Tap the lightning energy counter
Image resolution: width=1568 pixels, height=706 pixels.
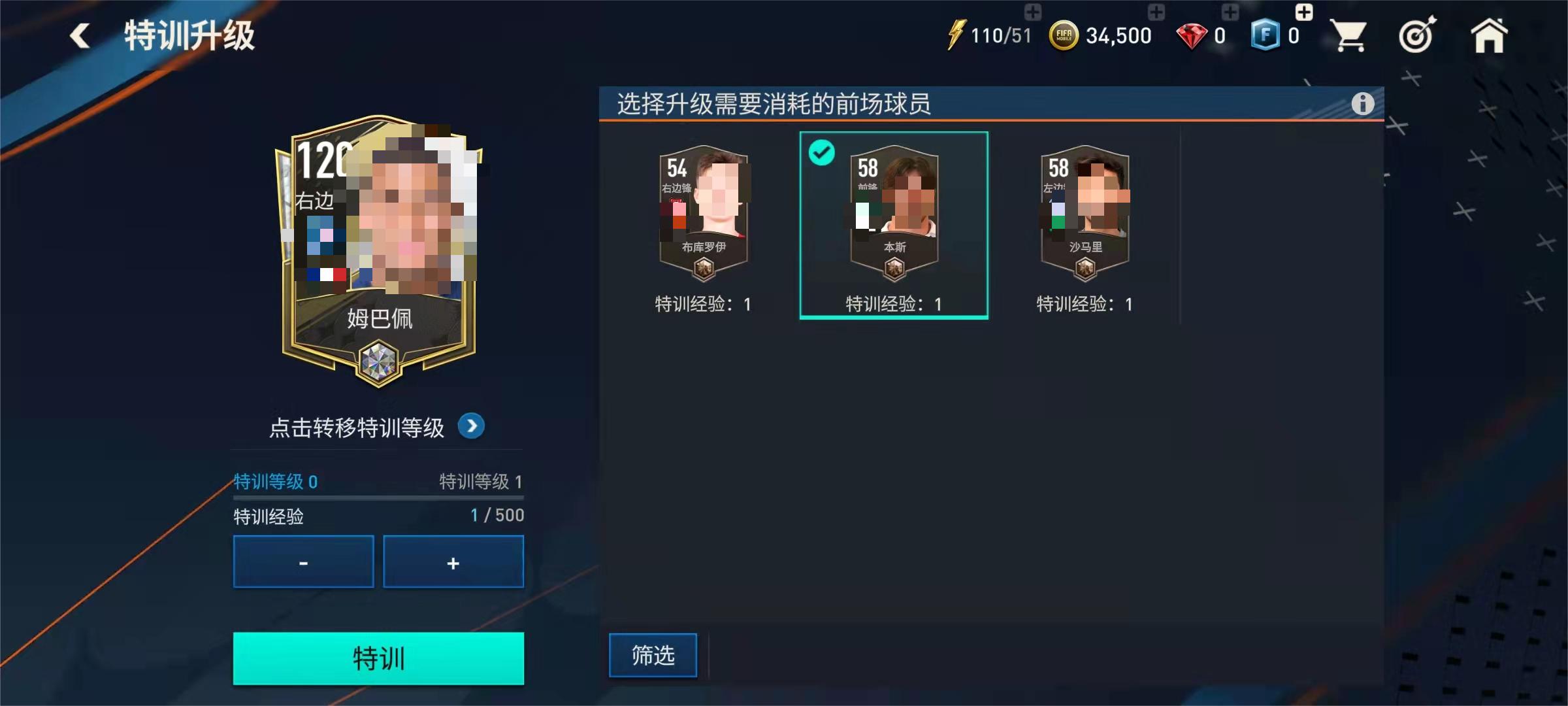989,35
